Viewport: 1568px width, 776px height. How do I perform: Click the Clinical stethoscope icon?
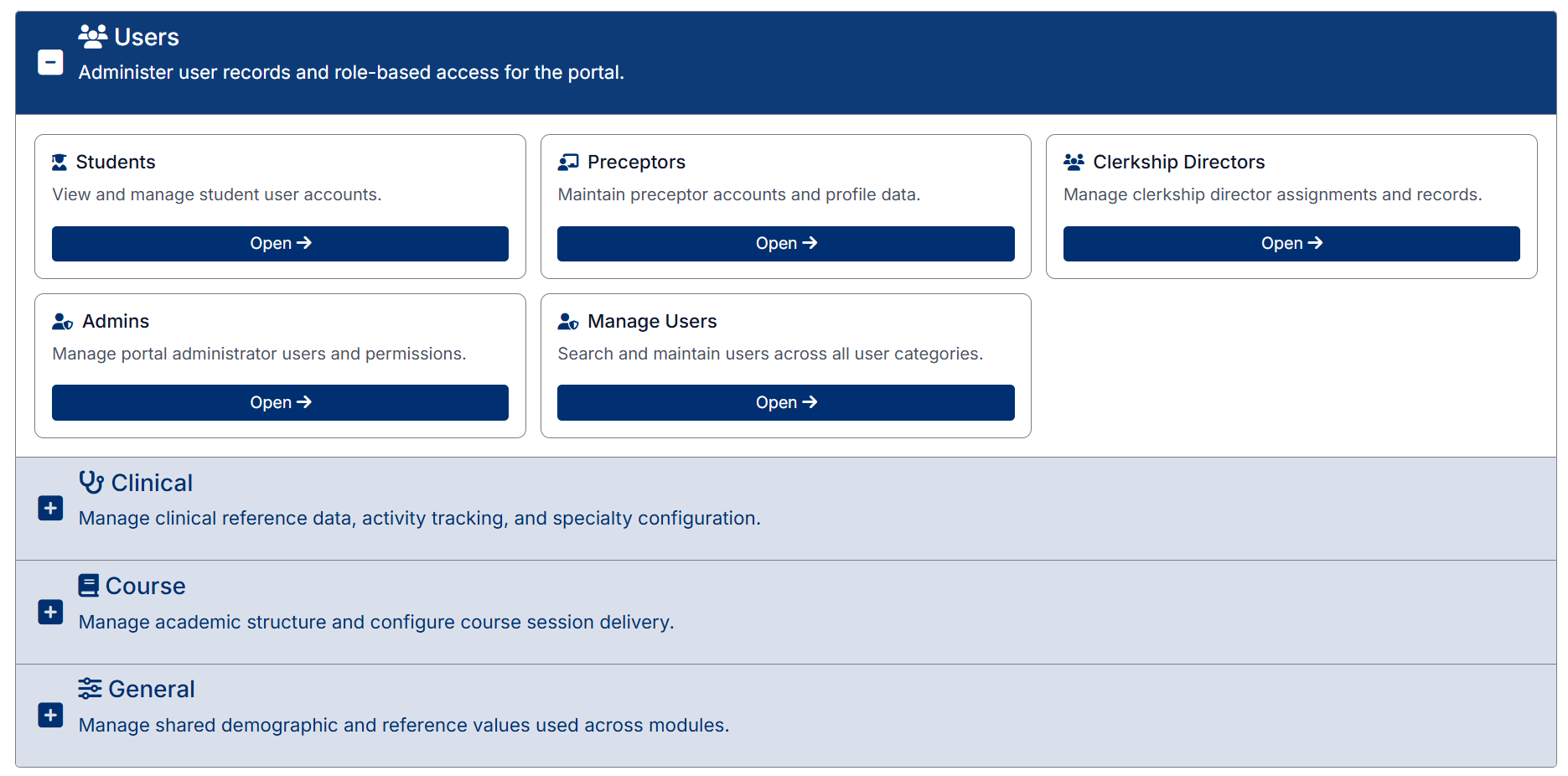(x=91, y=482)
